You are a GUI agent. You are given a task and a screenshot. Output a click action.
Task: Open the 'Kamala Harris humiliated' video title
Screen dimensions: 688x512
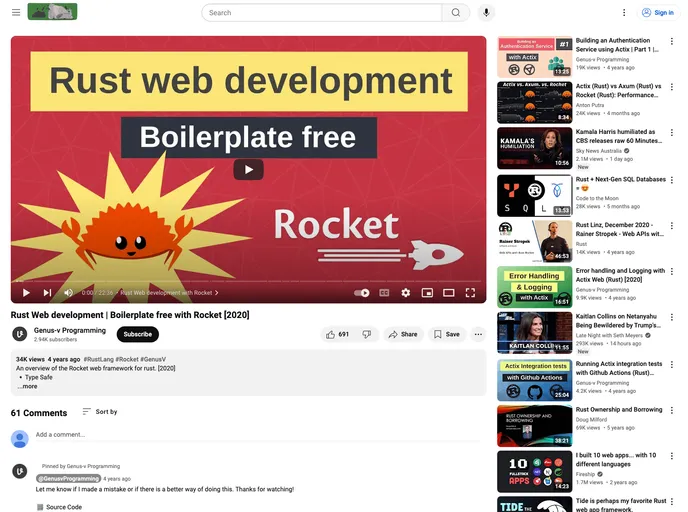pyautogui.click(x=619, y=136)
